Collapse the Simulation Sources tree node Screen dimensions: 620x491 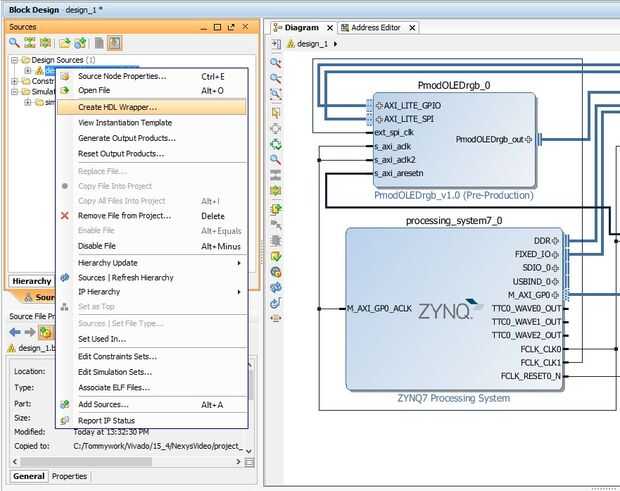point(15,92)
